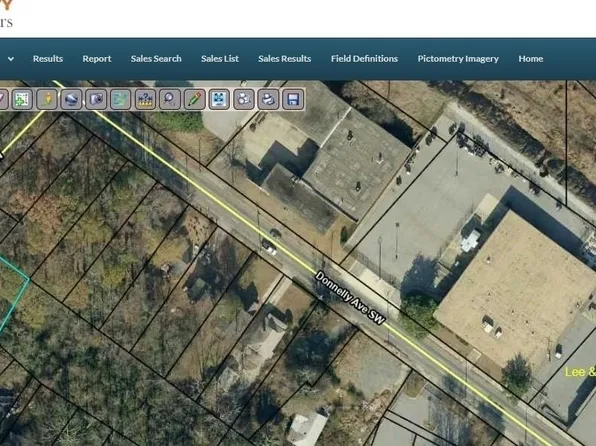View Sales Results

(285, 59)
